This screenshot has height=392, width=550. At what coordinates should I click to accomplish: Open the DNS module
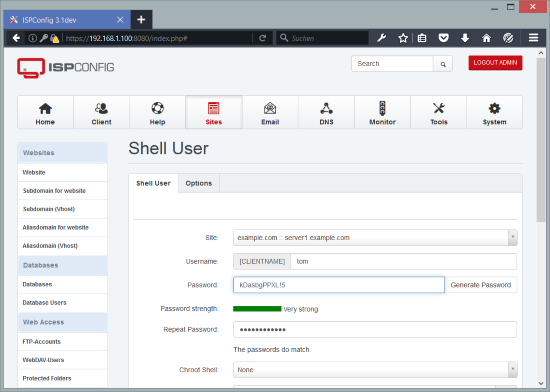(326, 113)
